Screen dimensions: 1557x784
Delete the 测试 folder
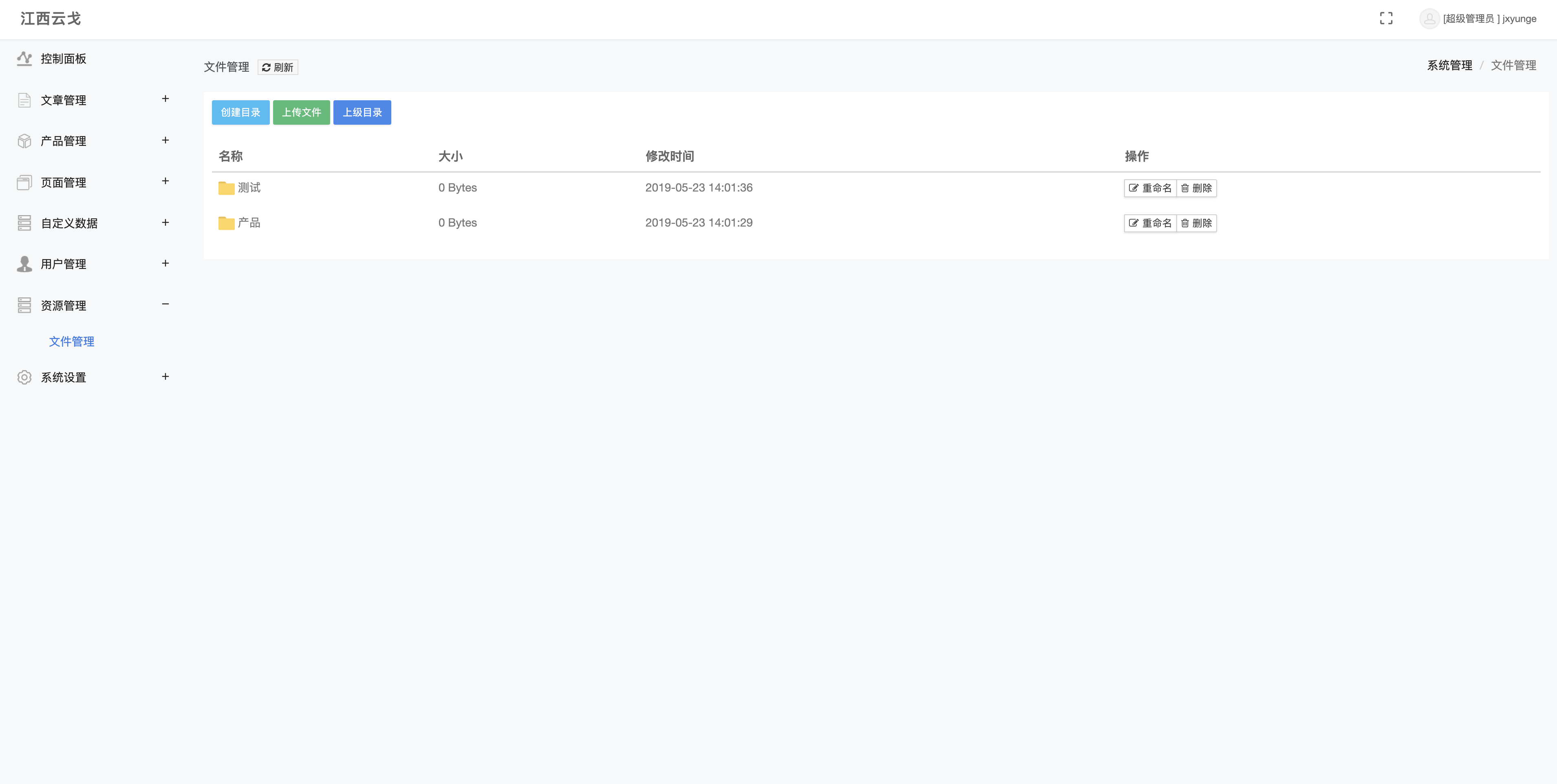point(1196,188)
